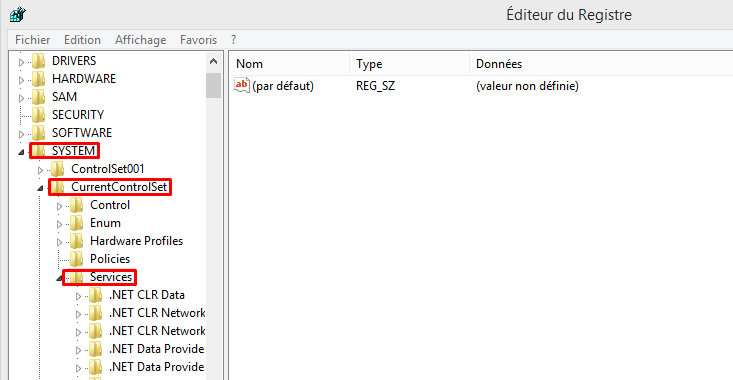The height and width of the screenshot is (380, 733).
Task: Click the string value icon of (par défaut)
Action: (242, 86)
